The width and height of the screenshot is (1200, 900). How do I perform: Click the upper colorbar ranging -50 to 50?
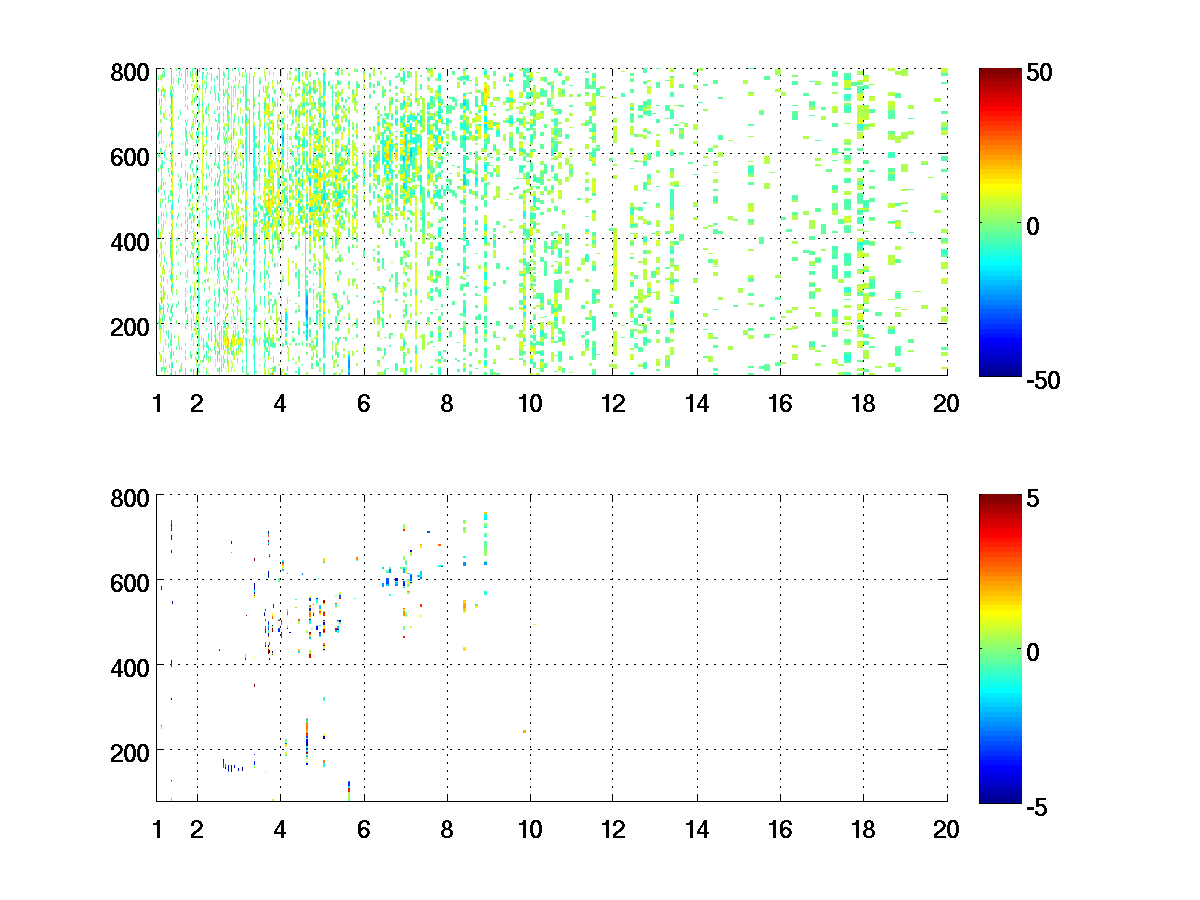1000,222
